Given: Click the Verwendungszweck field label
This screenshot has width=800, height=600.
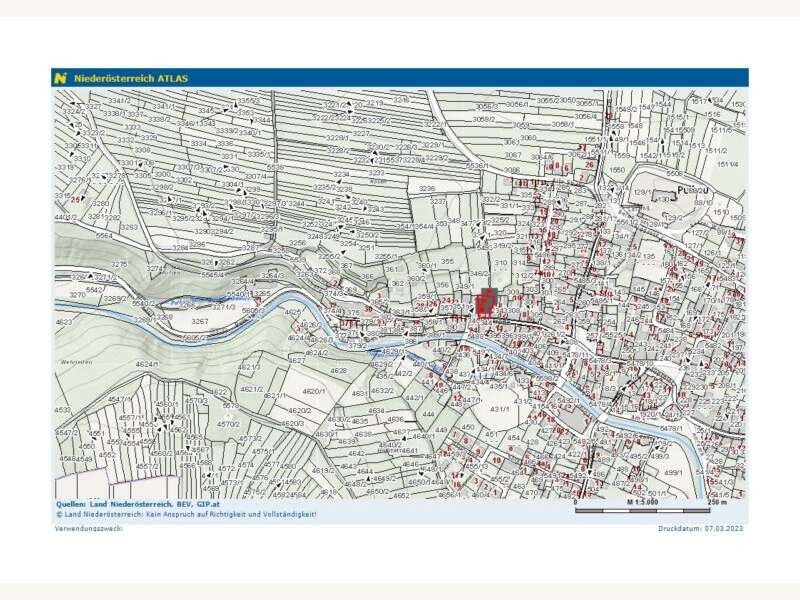Looking at the screenshot, I should (x=88, y=528).
